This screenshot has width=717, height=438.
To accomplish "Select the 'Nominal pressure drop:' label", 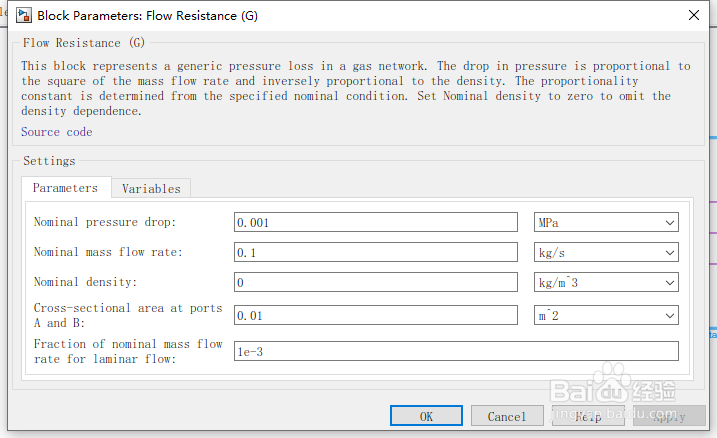I will [105, 222].
